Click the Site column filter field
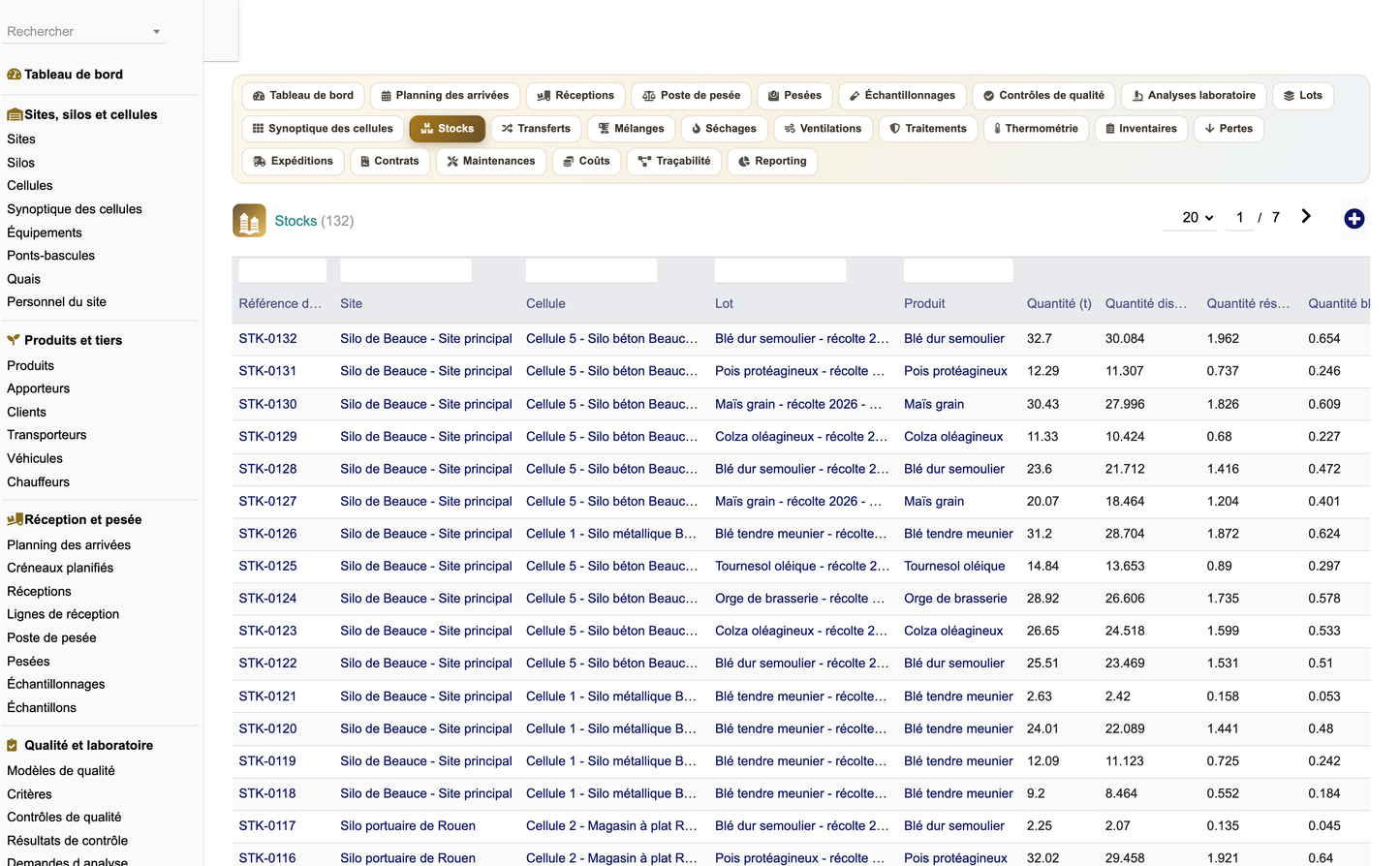The height and width of the screenshot is (866, 1400). pyautogui.click(x=406, y=270)
